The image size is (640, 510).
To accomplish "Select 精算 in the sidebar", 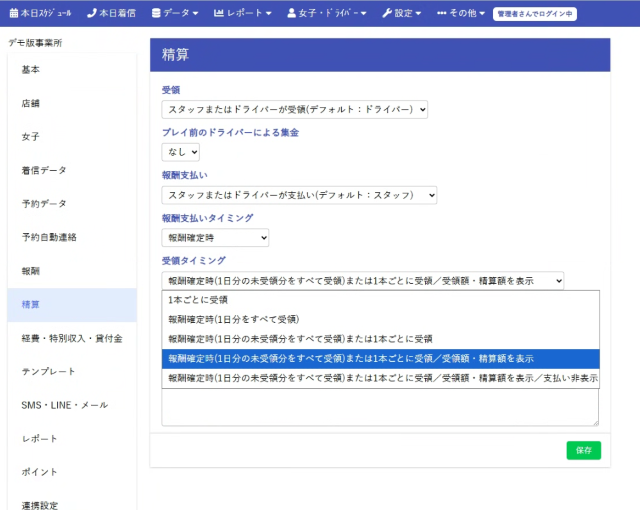I will [x=72, y=305].
